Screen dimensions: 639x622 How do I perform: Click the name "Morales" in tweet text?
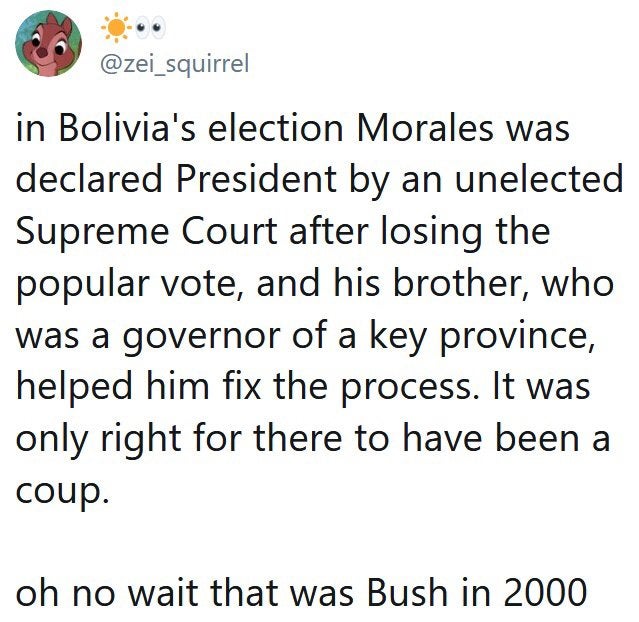425,128
